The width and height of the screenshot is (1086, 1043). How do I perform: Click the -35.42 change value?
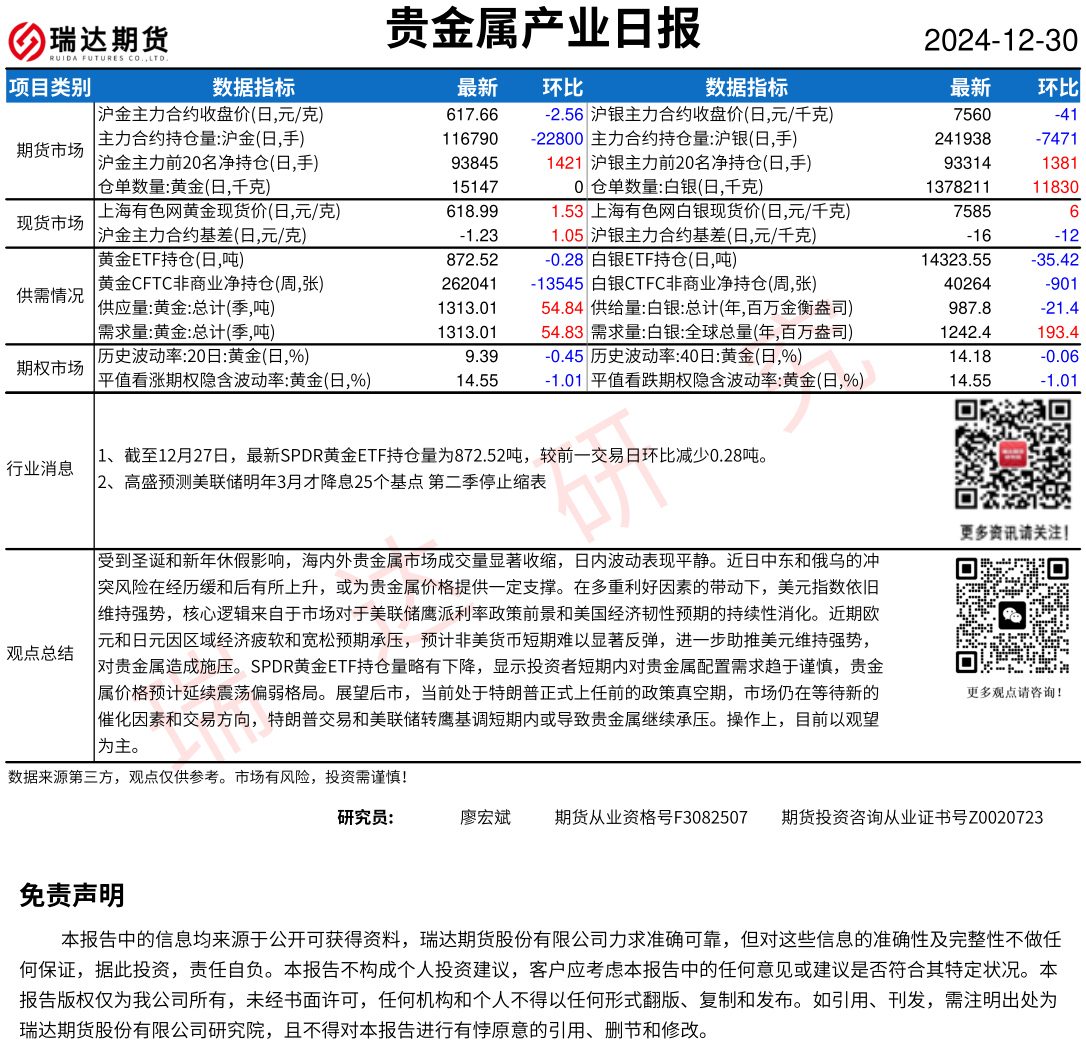point(1055,260)
